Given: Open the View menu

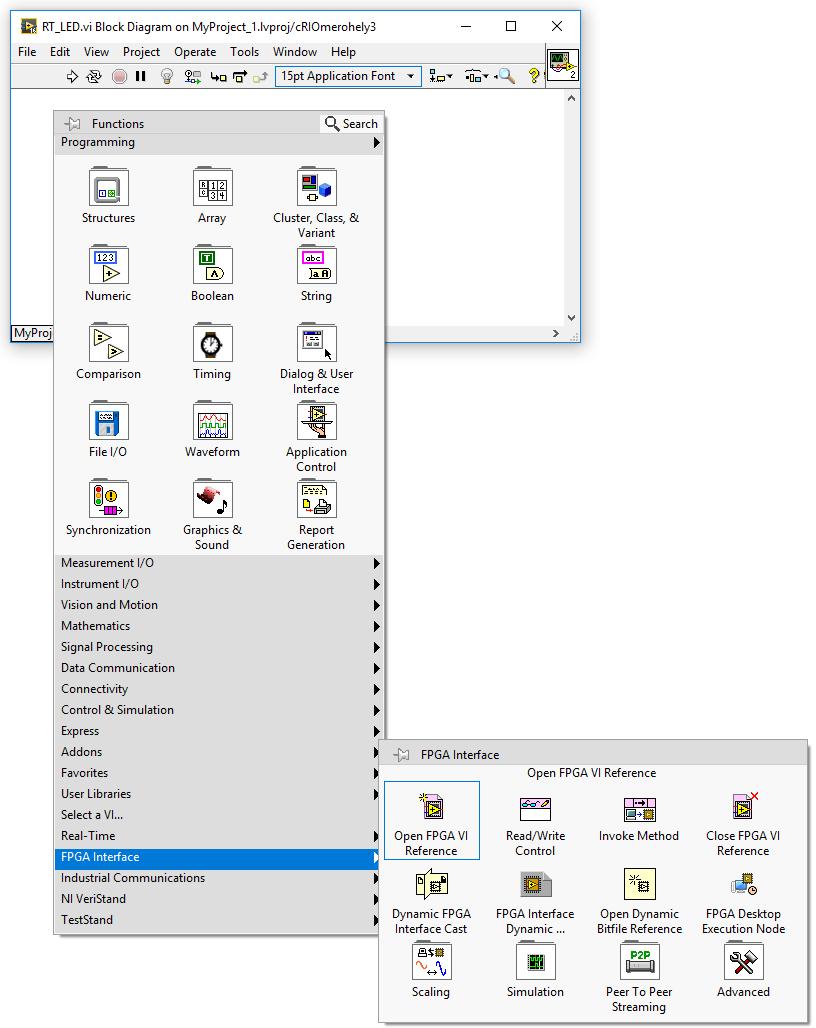Looking at the screenshot, I should (x=96, y=52).
